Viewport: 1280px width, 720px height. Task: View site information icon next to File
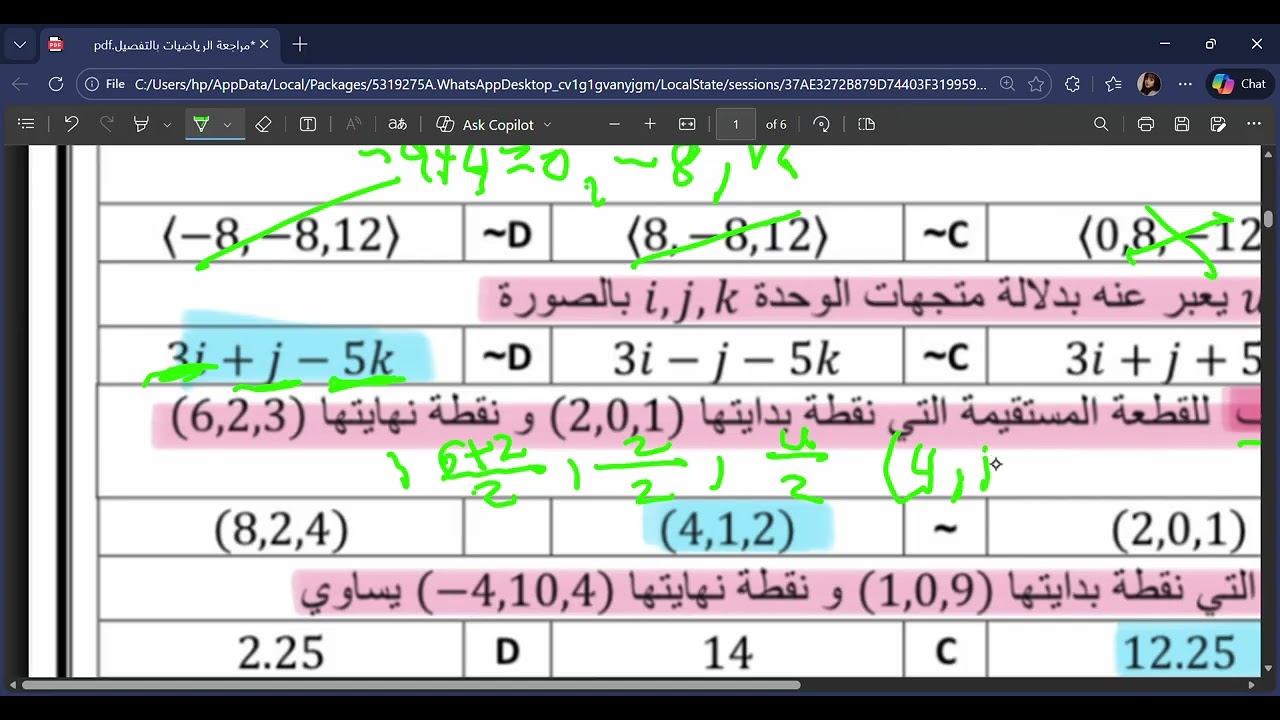93,84
